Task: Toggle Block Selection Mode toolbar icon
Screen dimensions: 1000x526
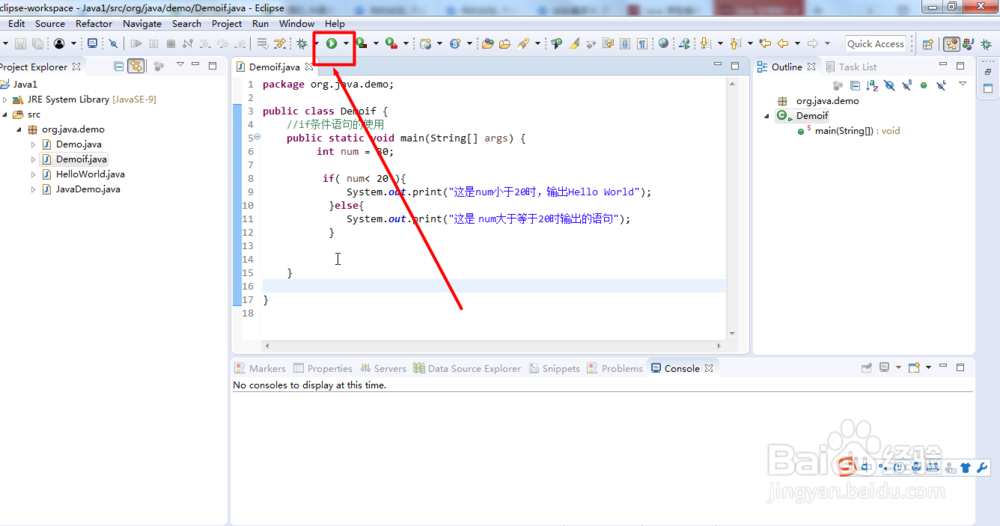Action: (x=625, y=43)
